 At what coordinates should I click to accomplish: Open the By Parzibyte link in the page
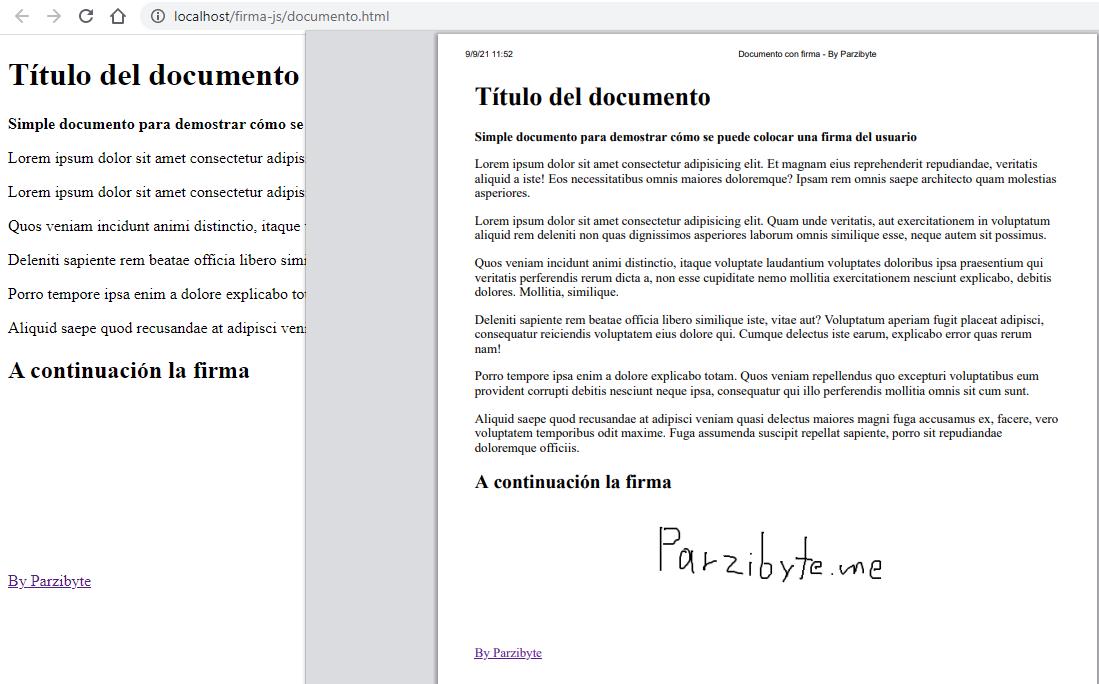pos(49,581)
